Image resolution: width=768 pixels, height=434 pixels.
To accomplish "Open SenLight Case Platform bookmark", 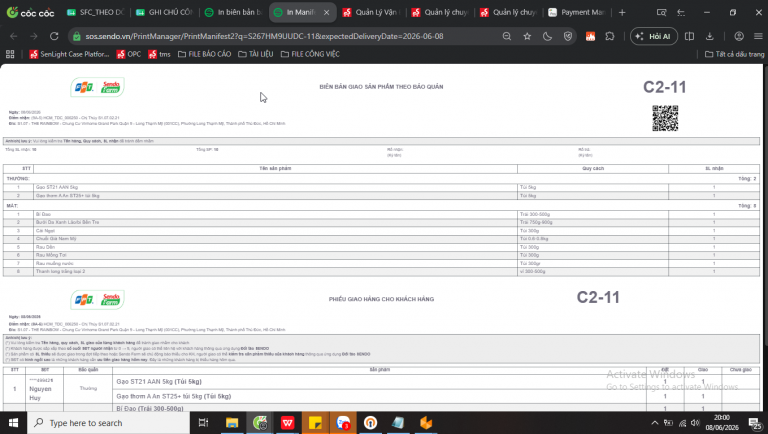I will point(69,54).
